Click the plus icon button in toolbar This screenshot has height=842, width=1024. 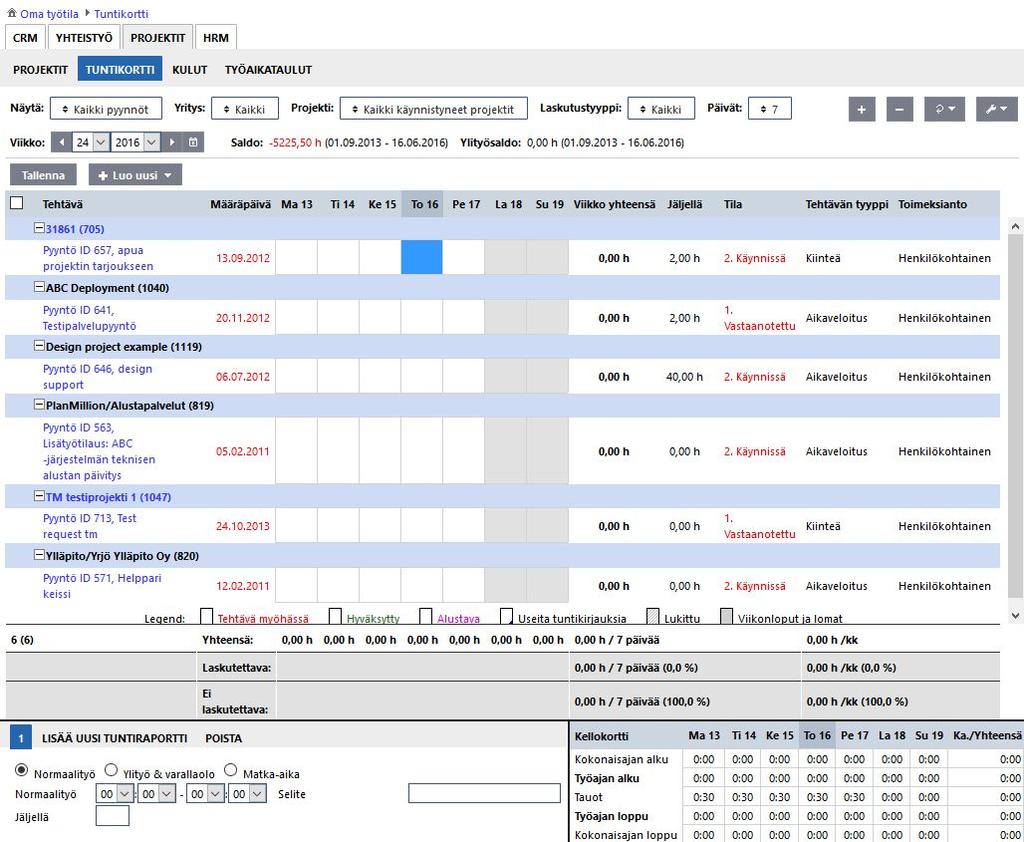(861, 109)
